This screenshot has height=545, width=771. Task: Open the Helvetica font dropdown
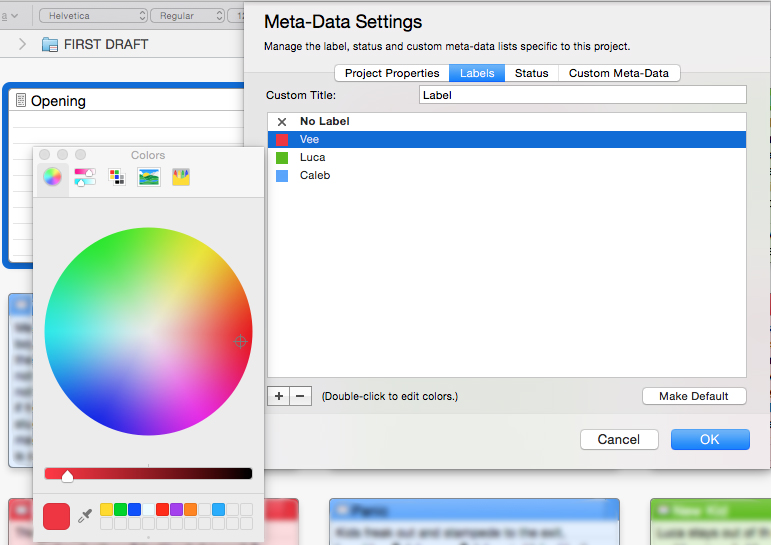point(93,16)
